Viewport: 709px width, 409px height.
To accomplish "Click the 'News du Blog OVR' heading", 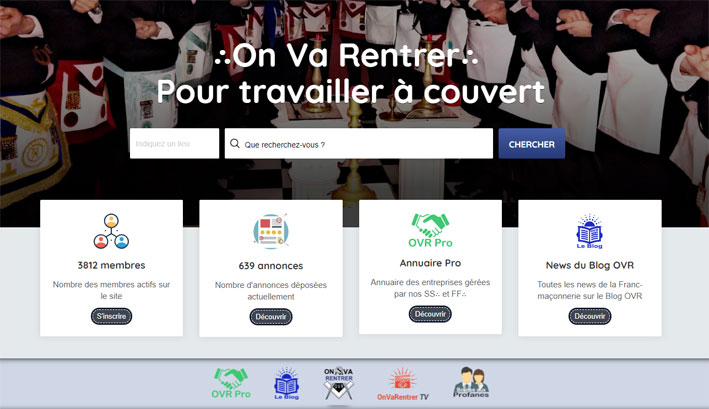I will pos(590,265).
